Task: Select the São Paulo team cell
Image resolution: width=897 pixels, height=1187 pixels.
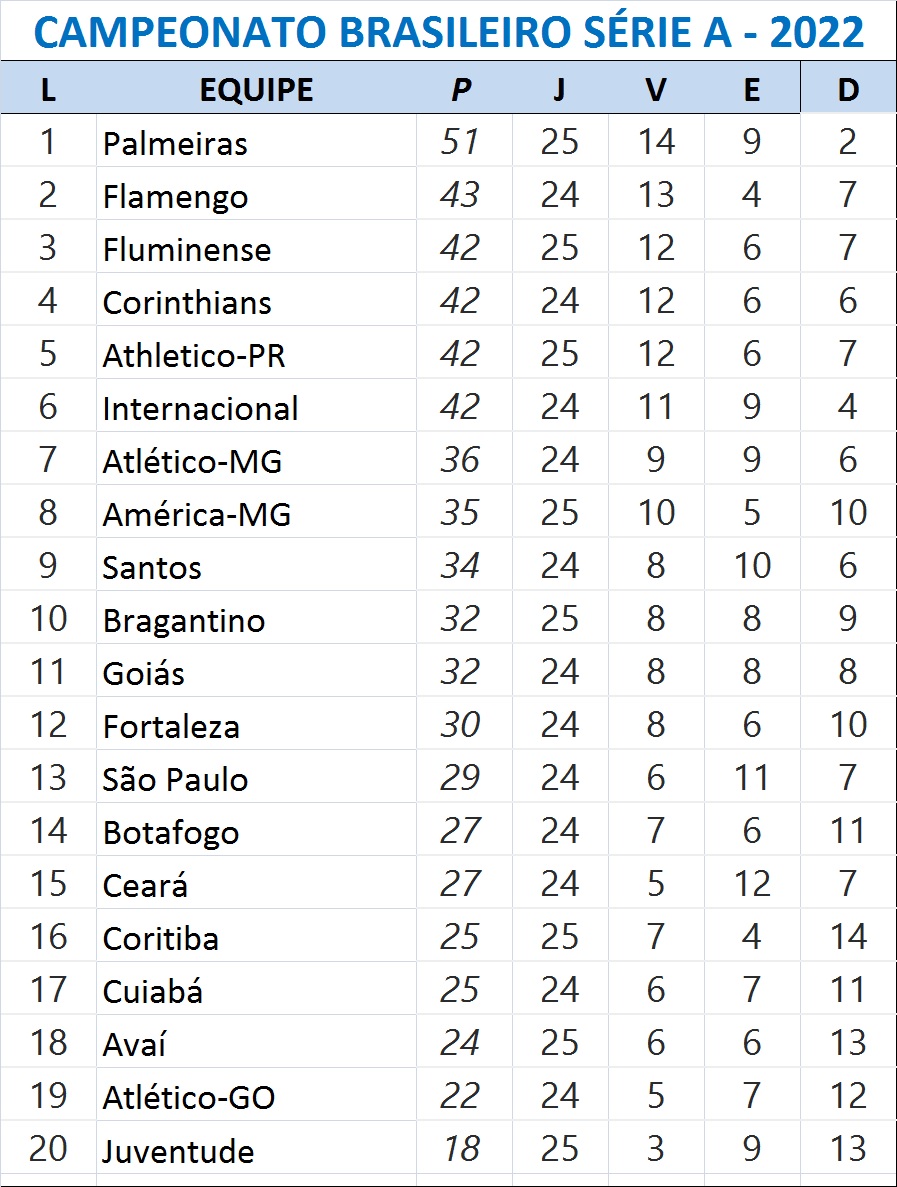Action: point(256,778)
